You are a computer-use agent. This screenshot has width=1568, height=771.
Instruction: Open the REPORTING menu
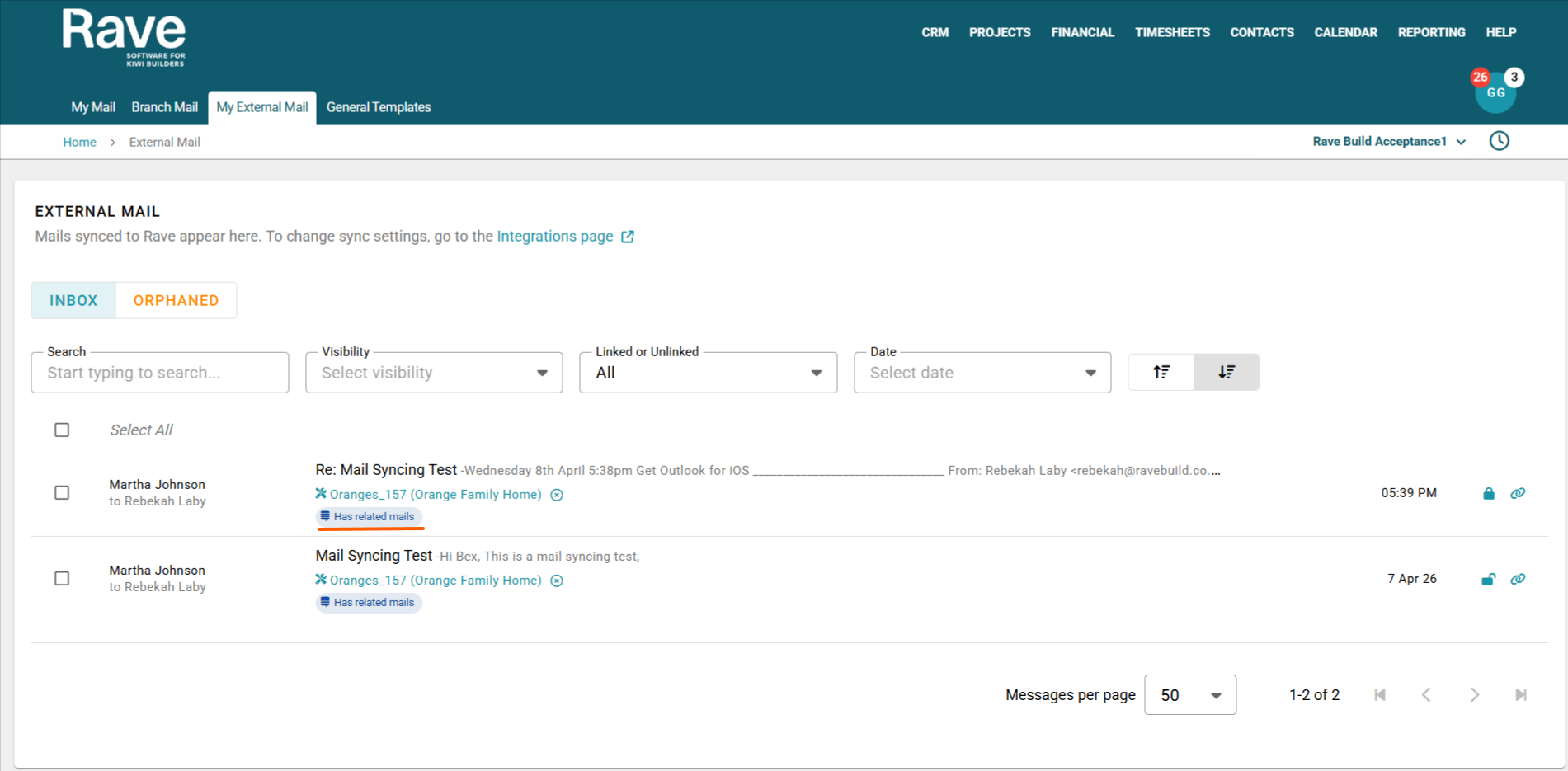click(x=1432, y=32)
